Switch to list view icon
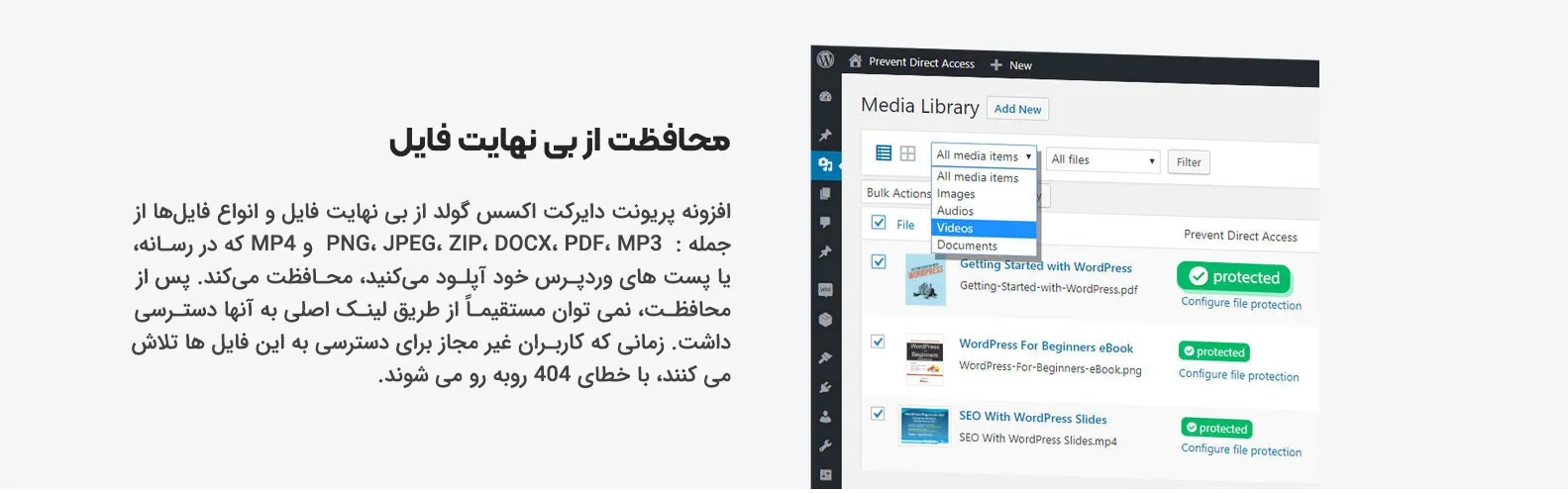Viewport: 1568px width, 493px height. click(x=884, y=152)
